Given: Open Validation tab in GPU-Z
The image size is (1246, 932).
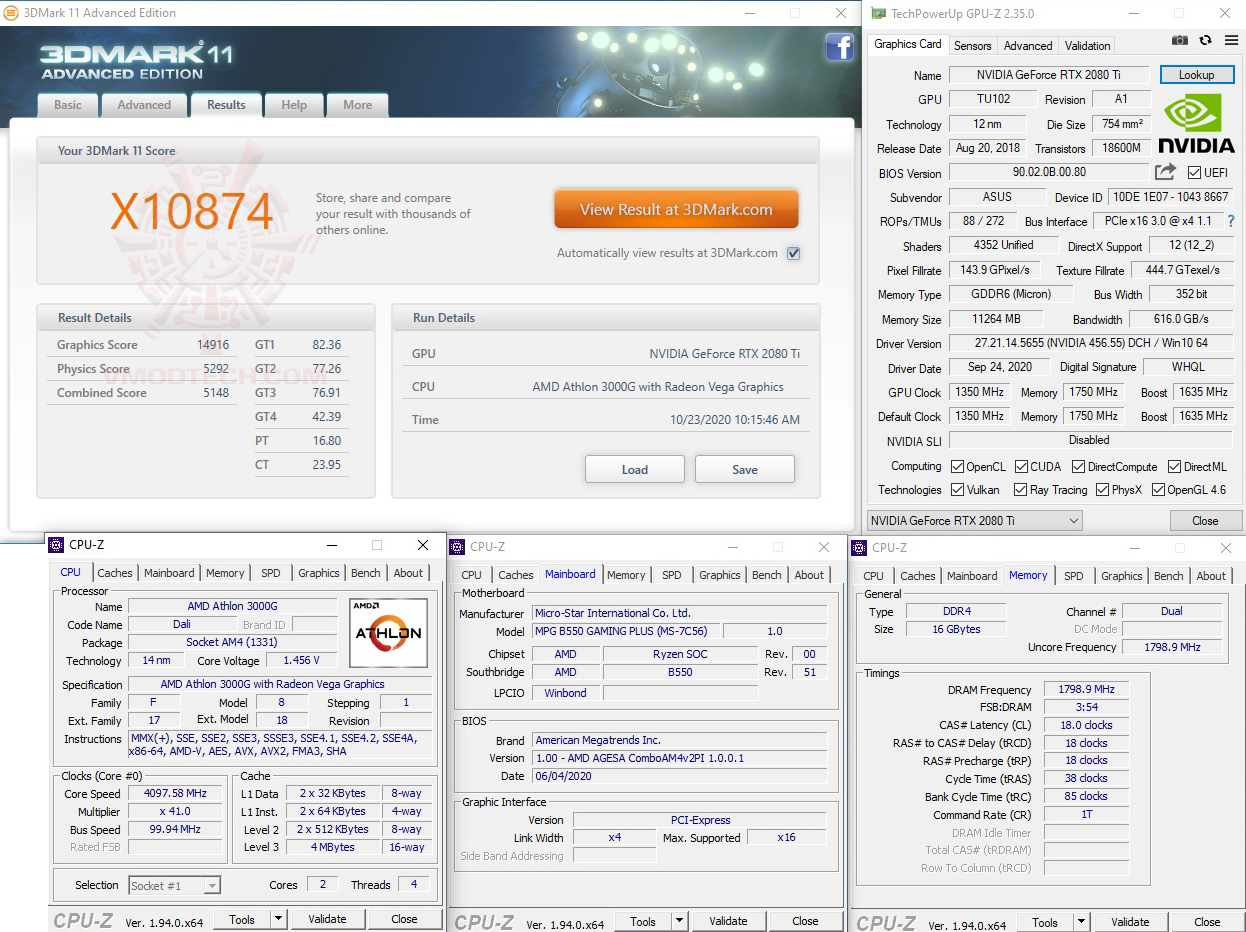Looking at the screenshot, I should (x=1087, y=46).
